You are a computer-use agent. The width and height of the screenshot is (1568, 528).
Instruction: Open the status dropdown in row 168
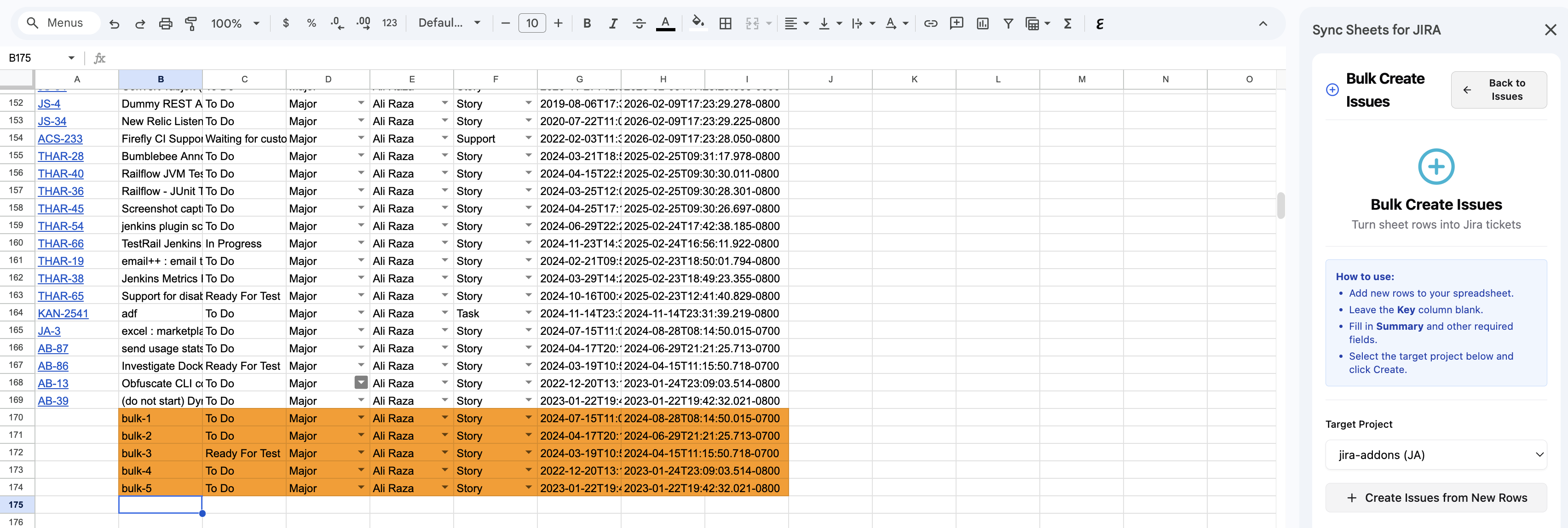pos(361,383)
